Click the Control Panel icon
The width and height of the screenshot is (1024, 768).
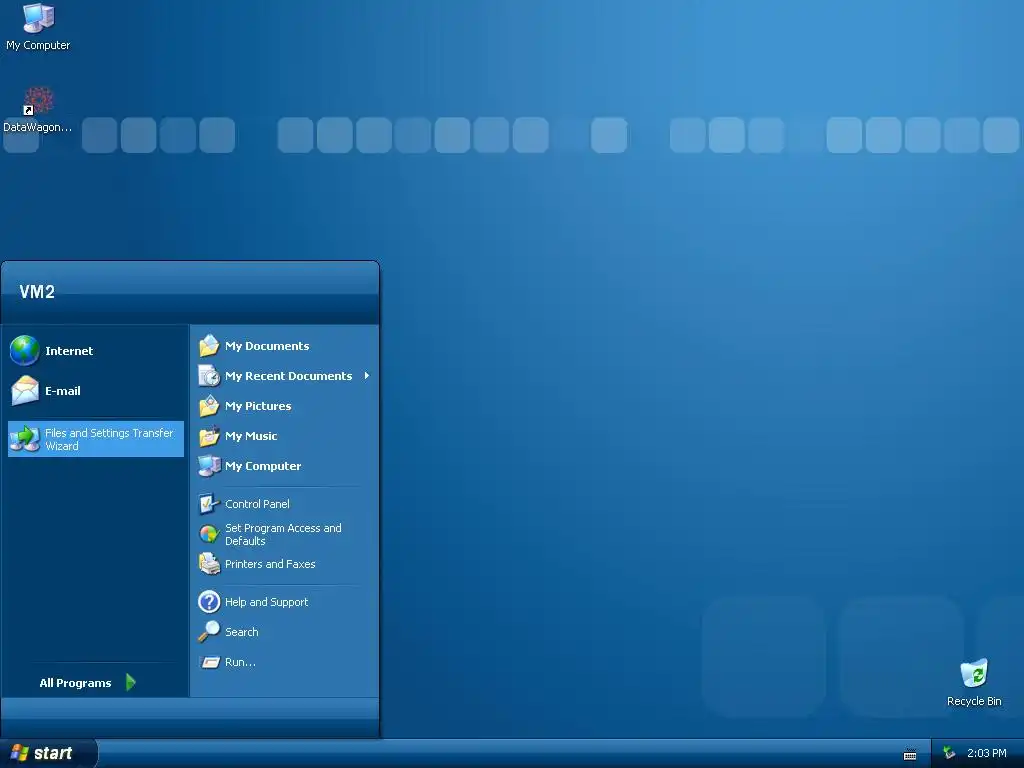click(x=209, y=504)
